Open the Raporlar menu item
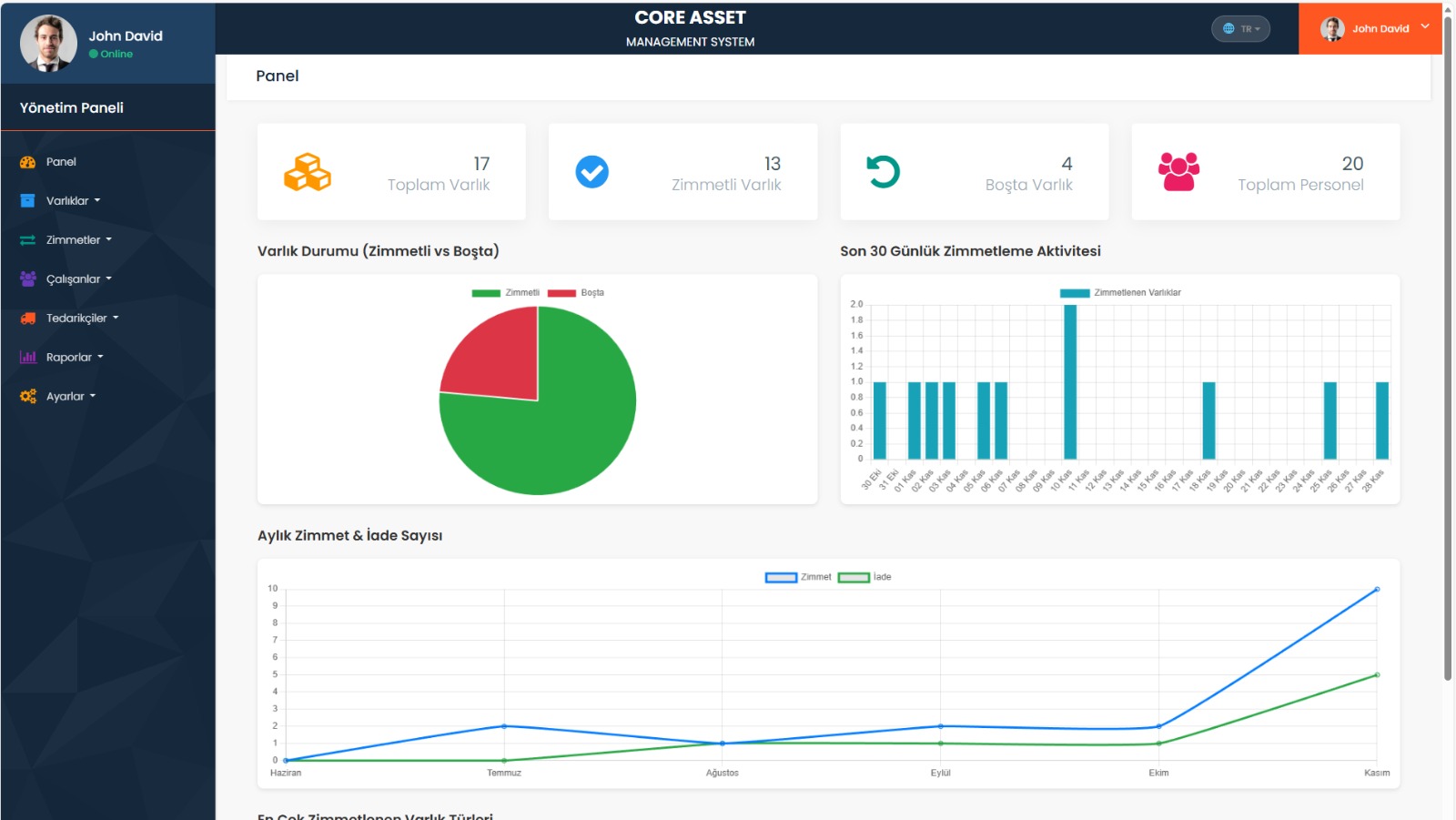 click(x=74, y=358)
